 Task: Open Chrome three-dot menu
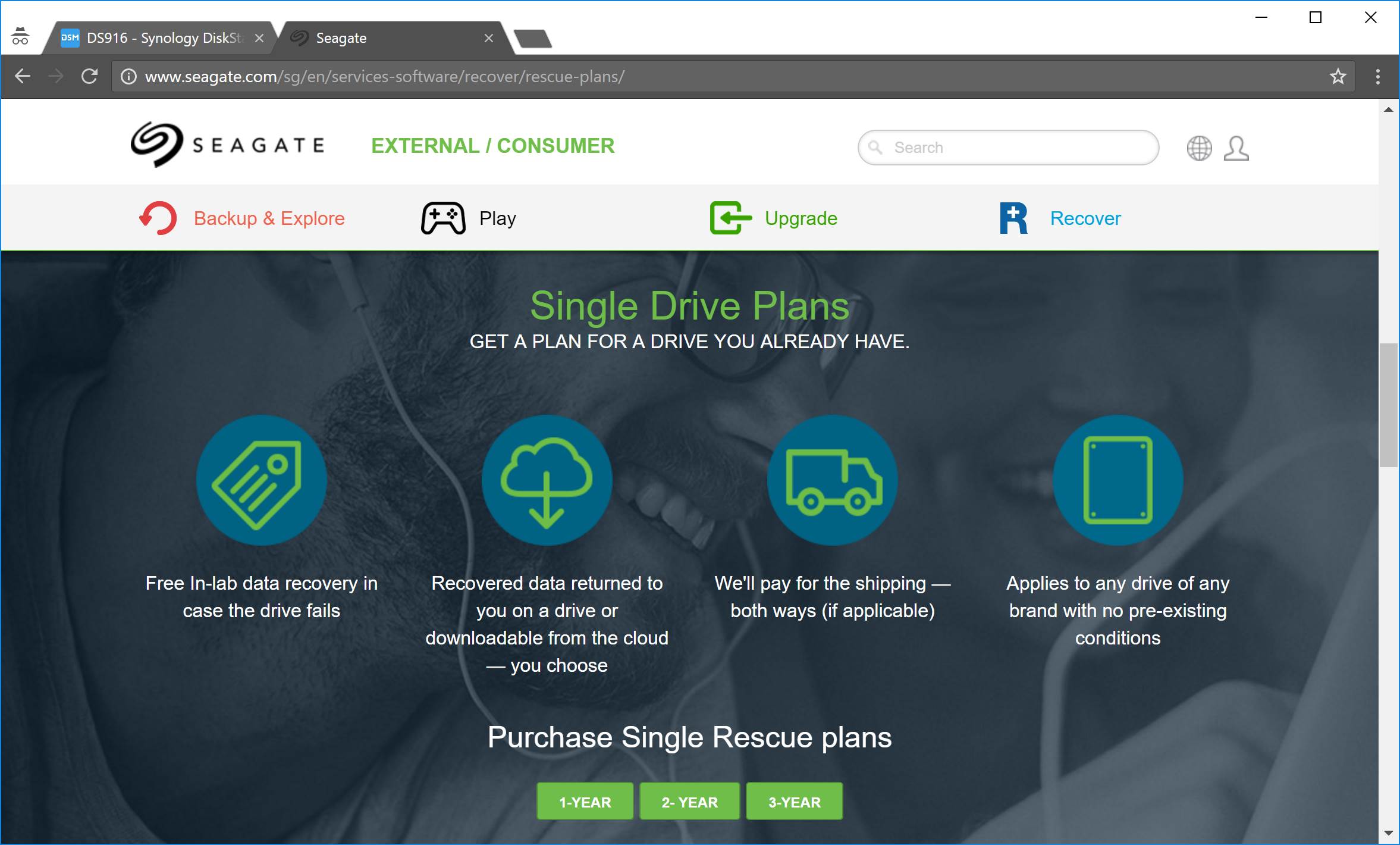point(1377,77)
